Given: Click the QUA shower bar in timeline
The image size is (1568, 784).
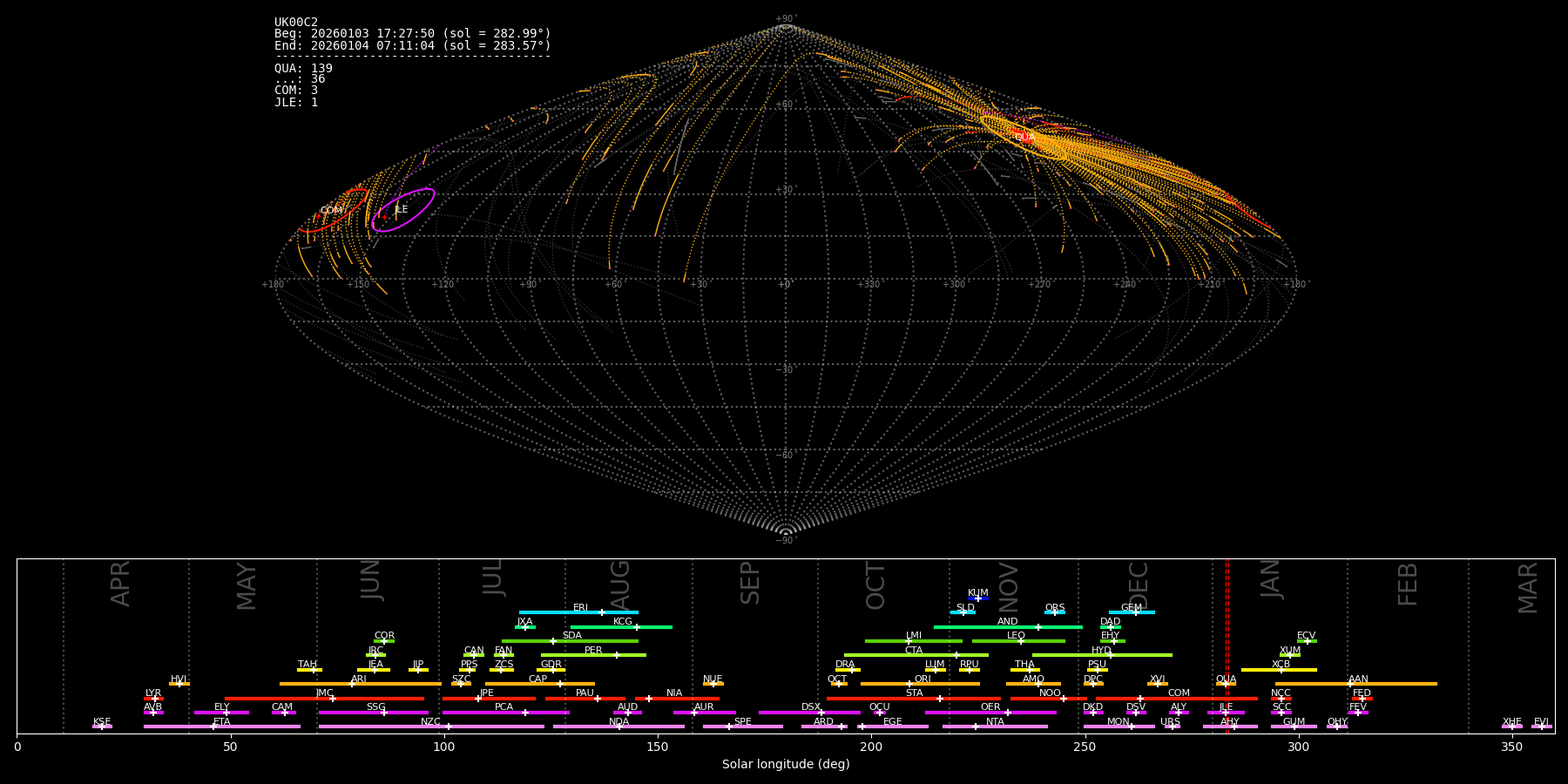Looking at the screenshot, I should pyautogui.click(x=1226, y=684).
